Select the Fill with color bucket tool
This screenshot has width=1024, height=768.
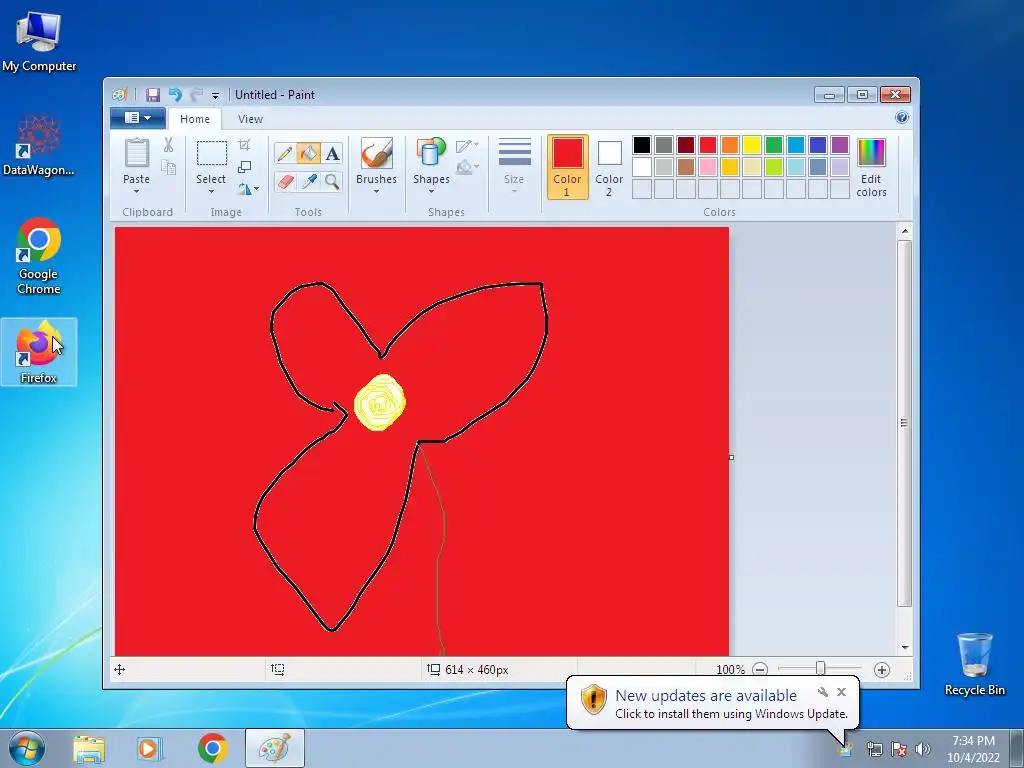pyautogui.click(x=308, y=153)
